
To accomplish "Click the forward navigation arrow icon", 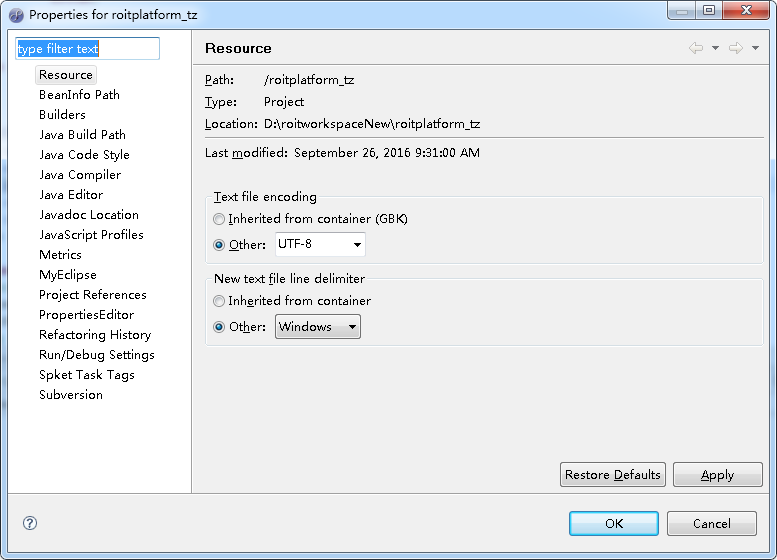I will point(736,48).
